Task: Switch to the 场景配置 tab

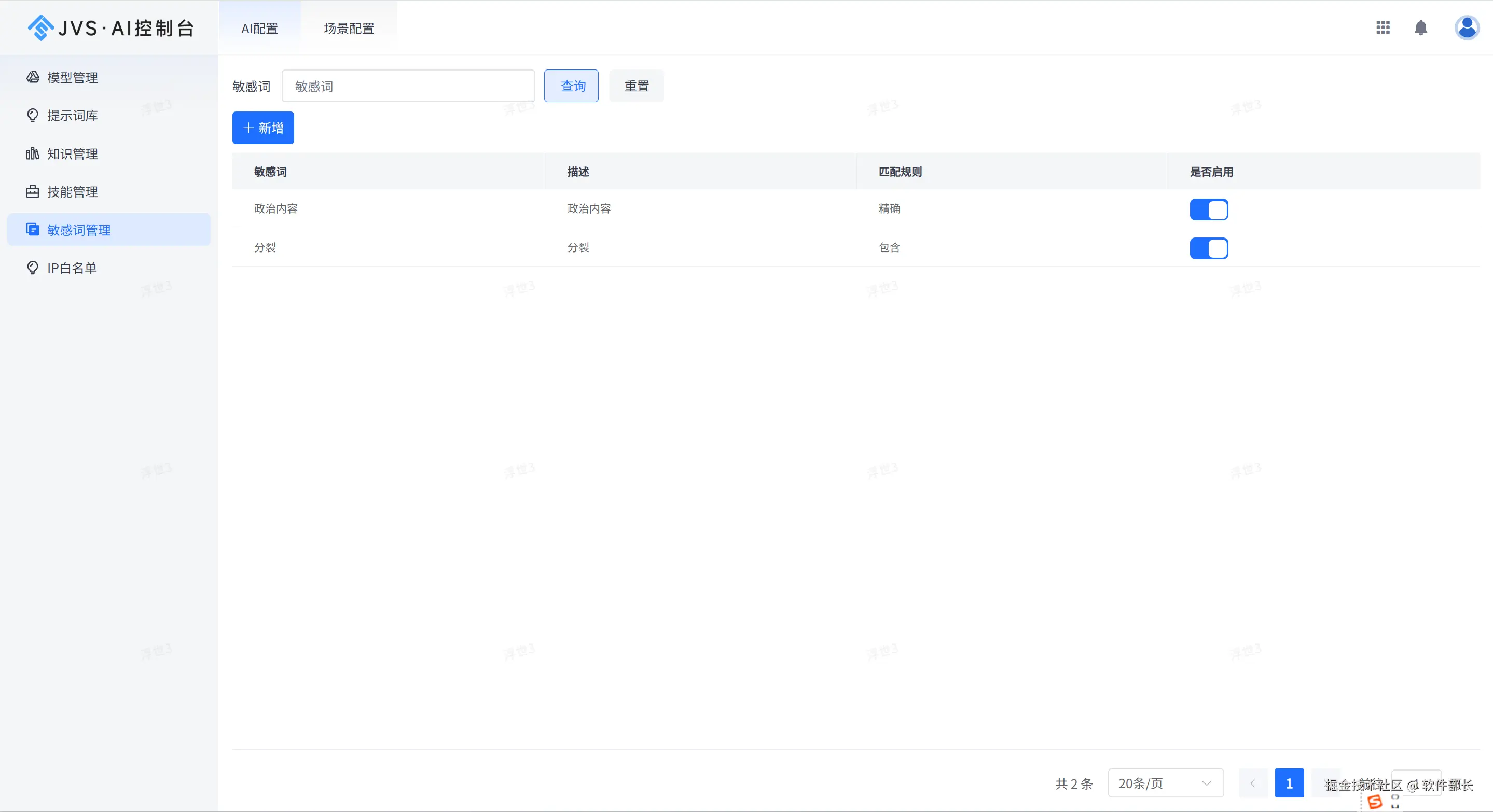Action: (349, 29)
